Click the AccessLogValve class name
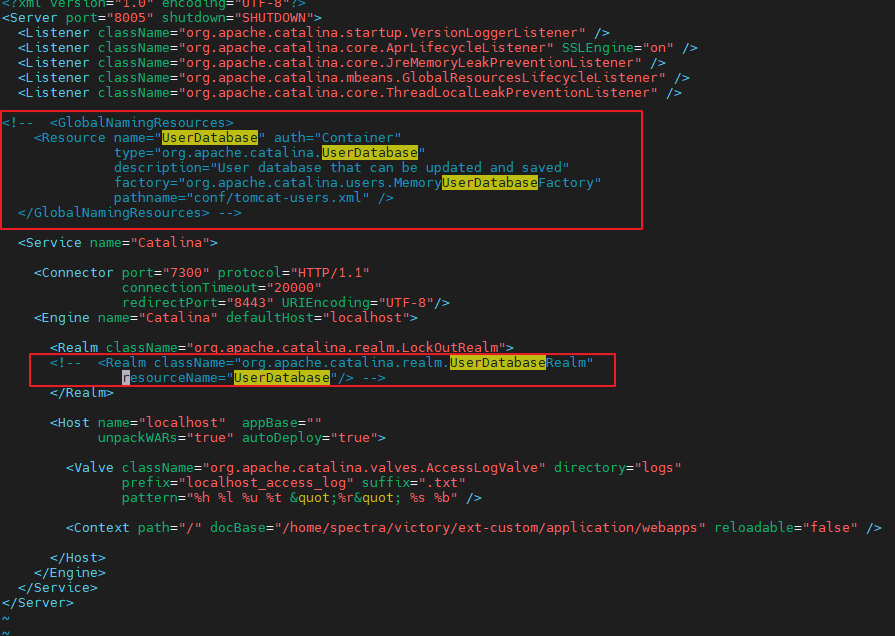 tap(374, 468)
